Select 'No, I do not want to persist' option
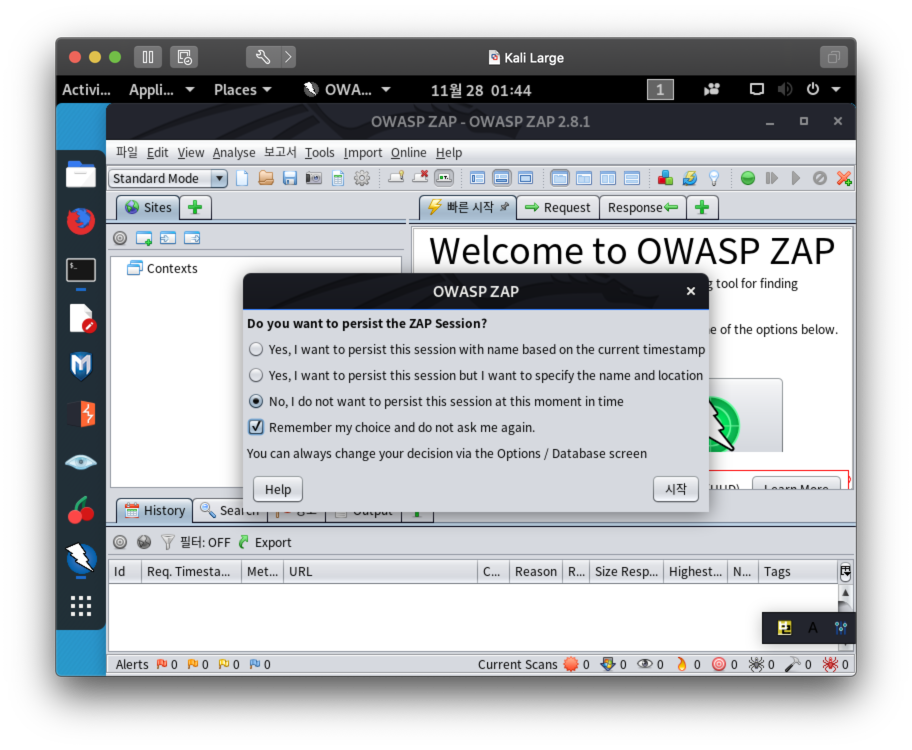 pyautogui.click(x=436, y=401)
